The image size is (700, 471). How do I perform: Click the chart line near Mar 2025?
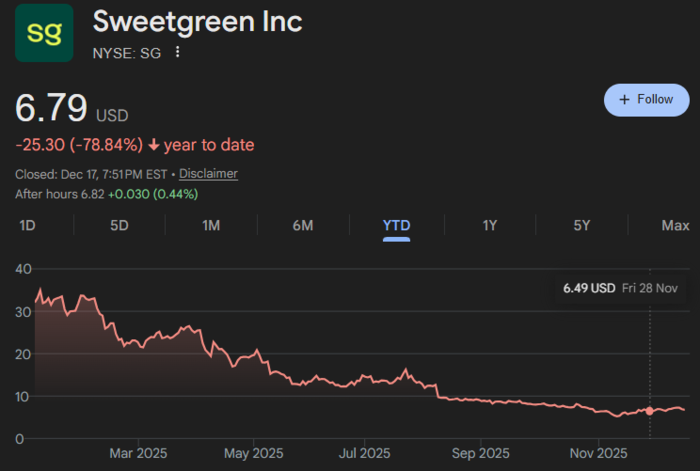(135, 343)
